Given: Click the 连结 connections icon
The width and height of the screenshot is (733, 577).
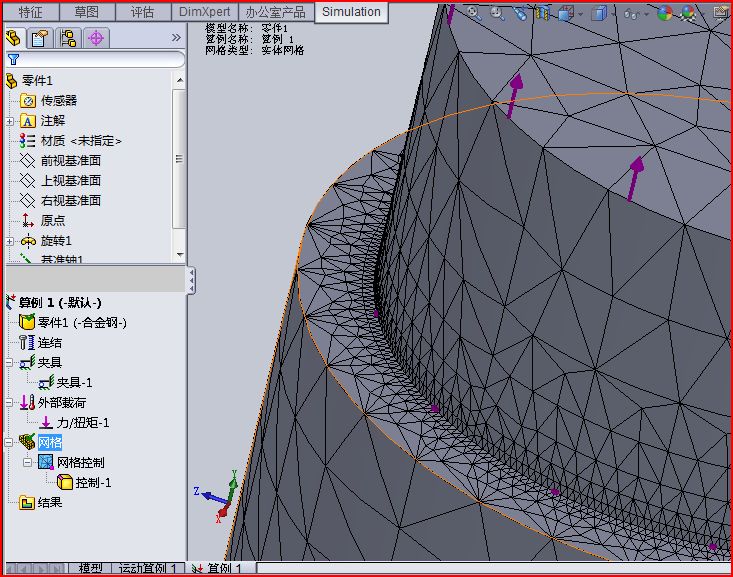Looking at the screenshot, I should [27, 342].
